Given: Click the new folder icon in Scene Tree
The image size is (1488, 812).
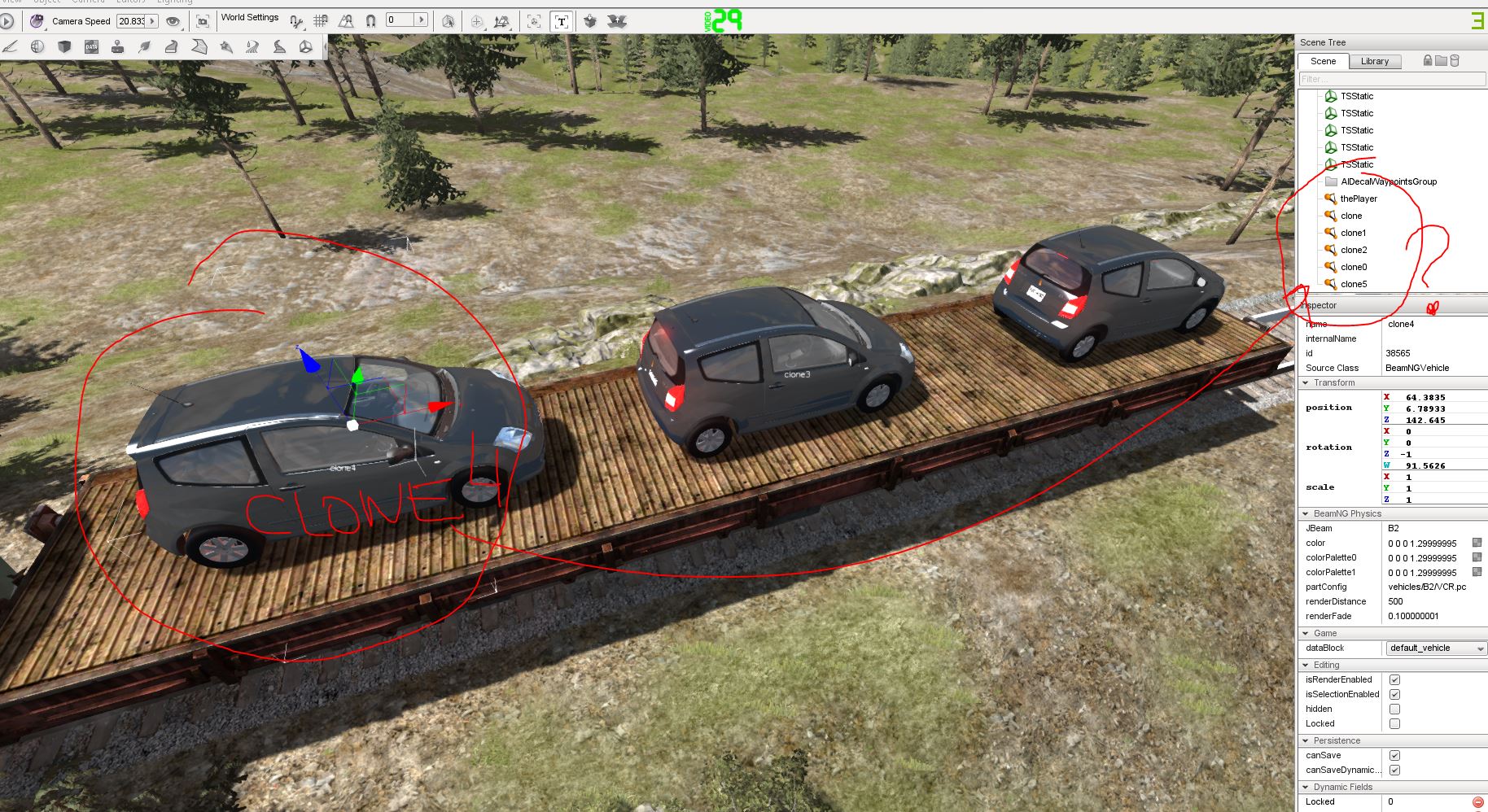Looking at the screenshot, I should tap(1441, 60).
